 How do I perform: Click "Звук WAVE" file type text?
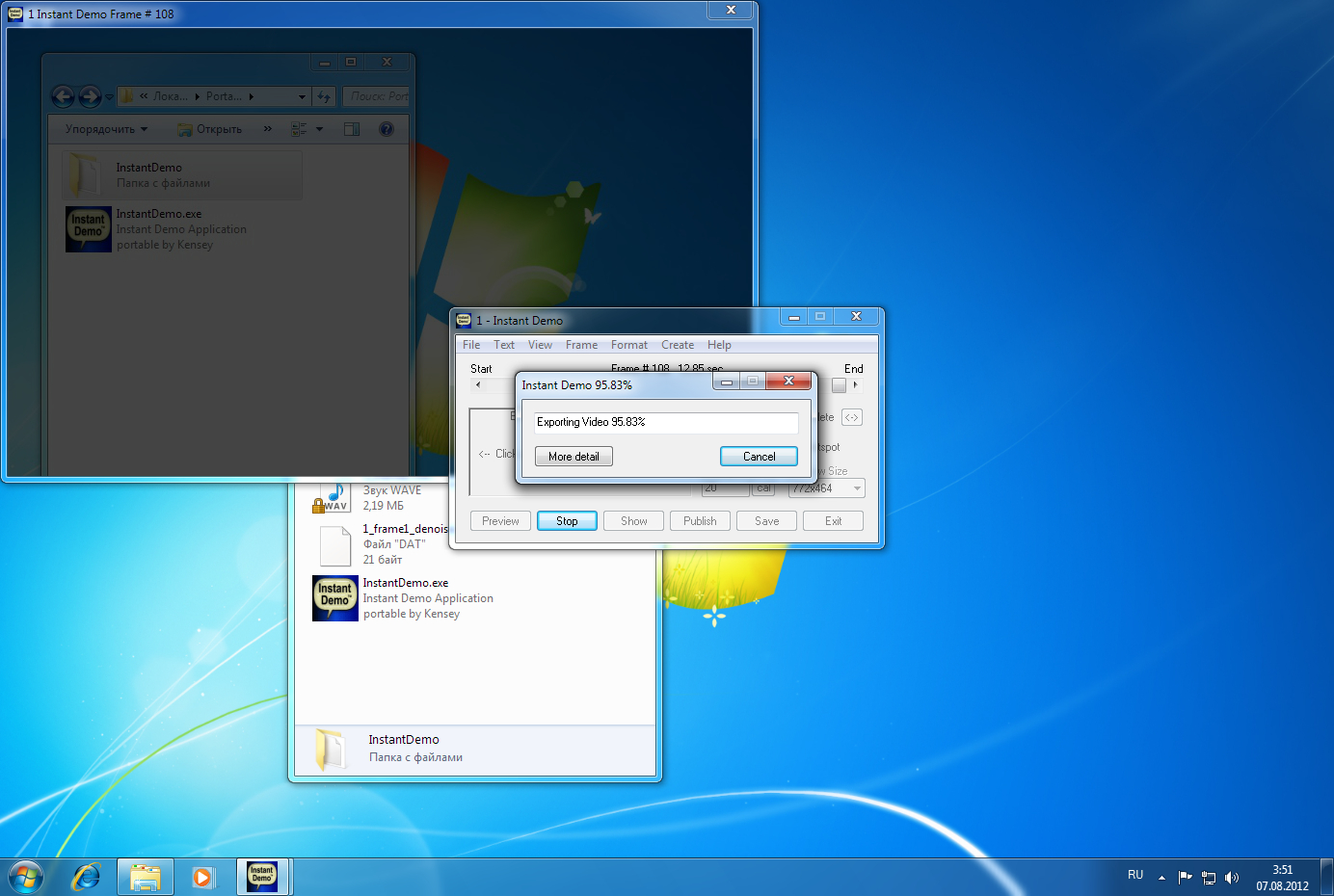click(392, 490)
